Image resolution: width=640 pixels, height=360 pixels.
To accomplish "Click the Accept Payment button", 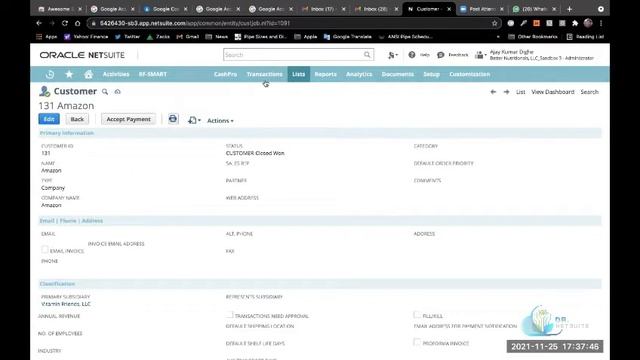I will click(x=129, y=119).
